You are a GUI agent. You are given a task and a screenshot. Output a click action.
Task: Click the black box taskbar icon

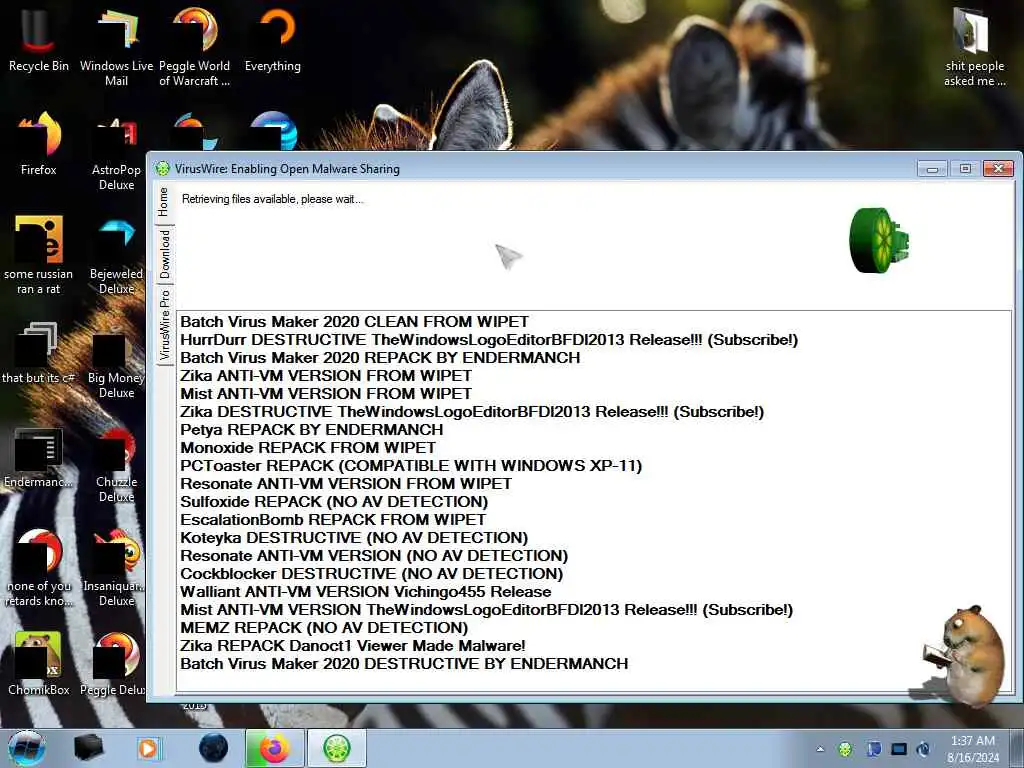89,748
